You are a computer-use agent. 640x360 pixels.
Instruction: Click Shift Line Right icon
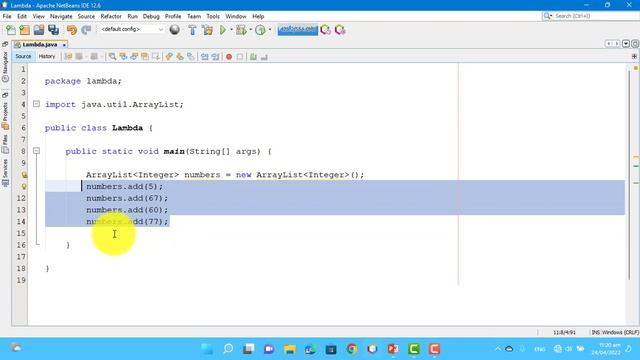coord(215,57)
